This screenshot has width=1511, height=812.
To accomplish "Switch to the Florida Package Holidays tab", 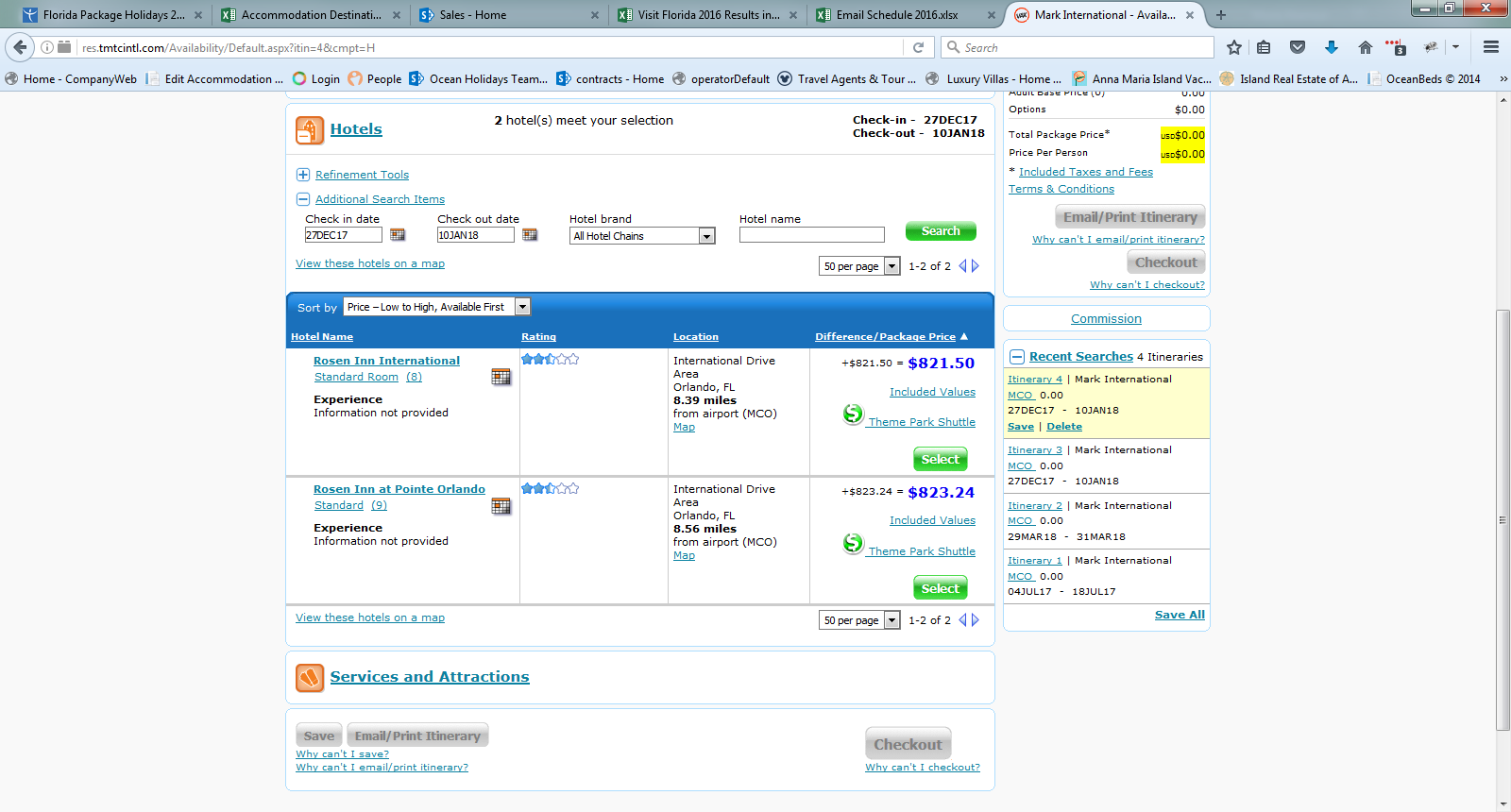I will 113,15.
